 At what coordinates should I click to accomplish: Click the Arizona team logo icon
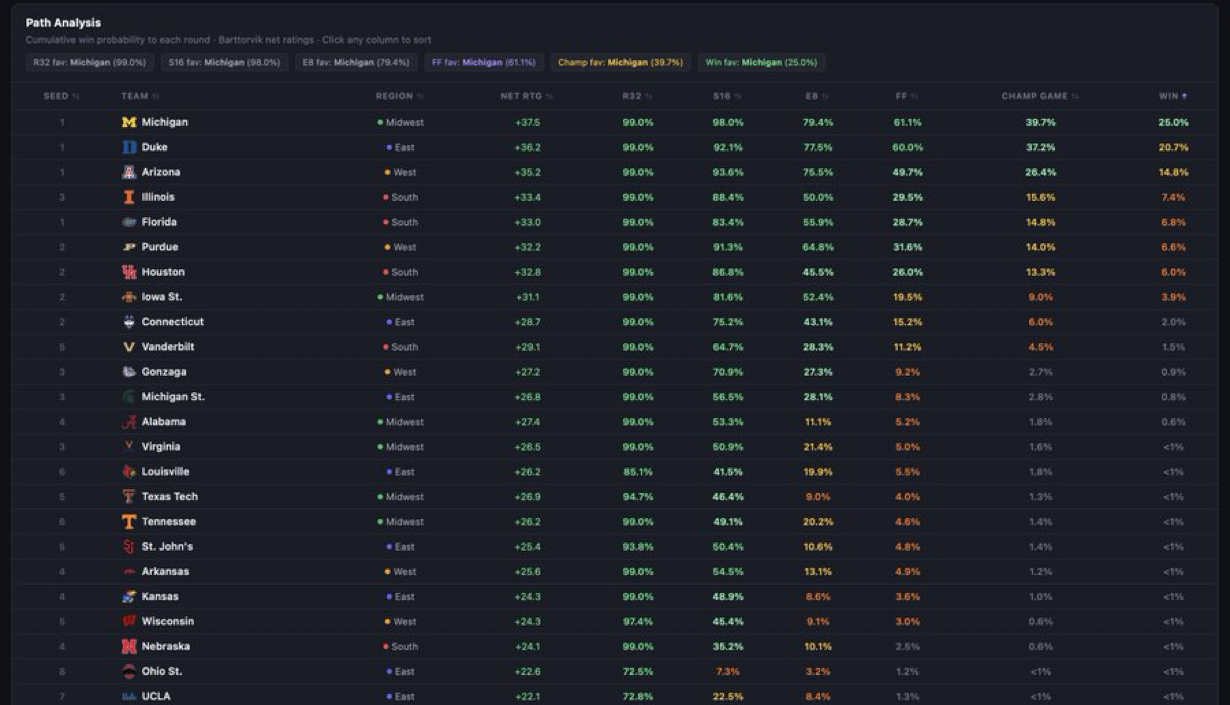(x=128, y=172)
